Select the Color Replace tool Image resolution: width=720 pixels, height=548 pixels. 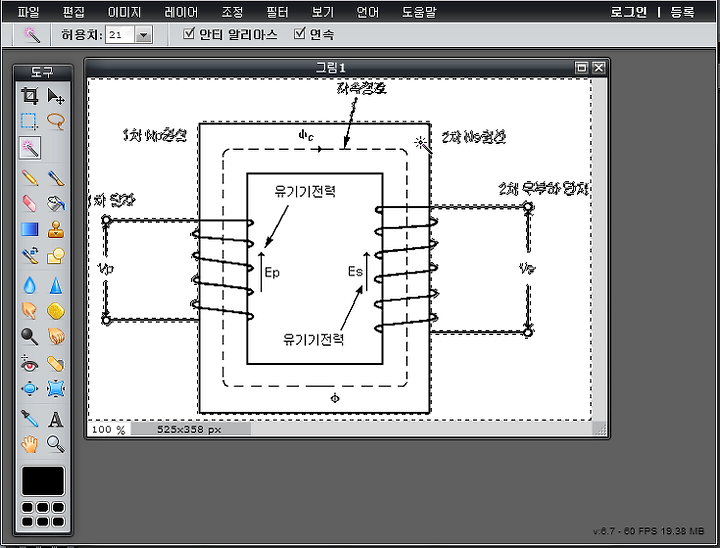29,255
